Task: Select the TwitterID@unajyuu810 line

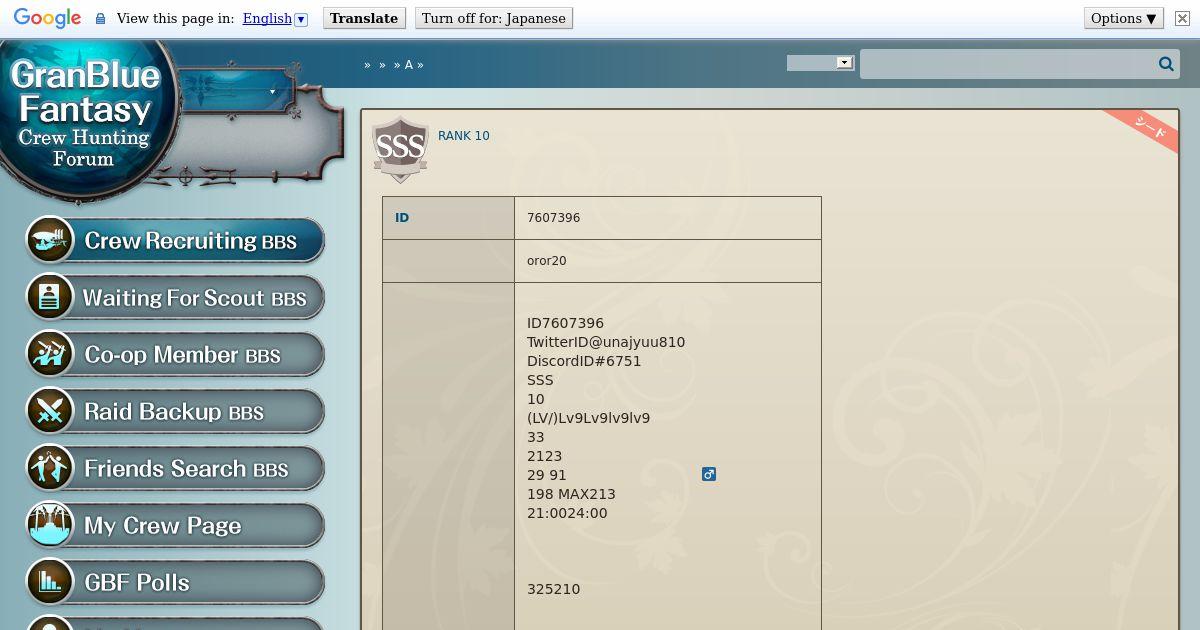Action: [606, 342]
